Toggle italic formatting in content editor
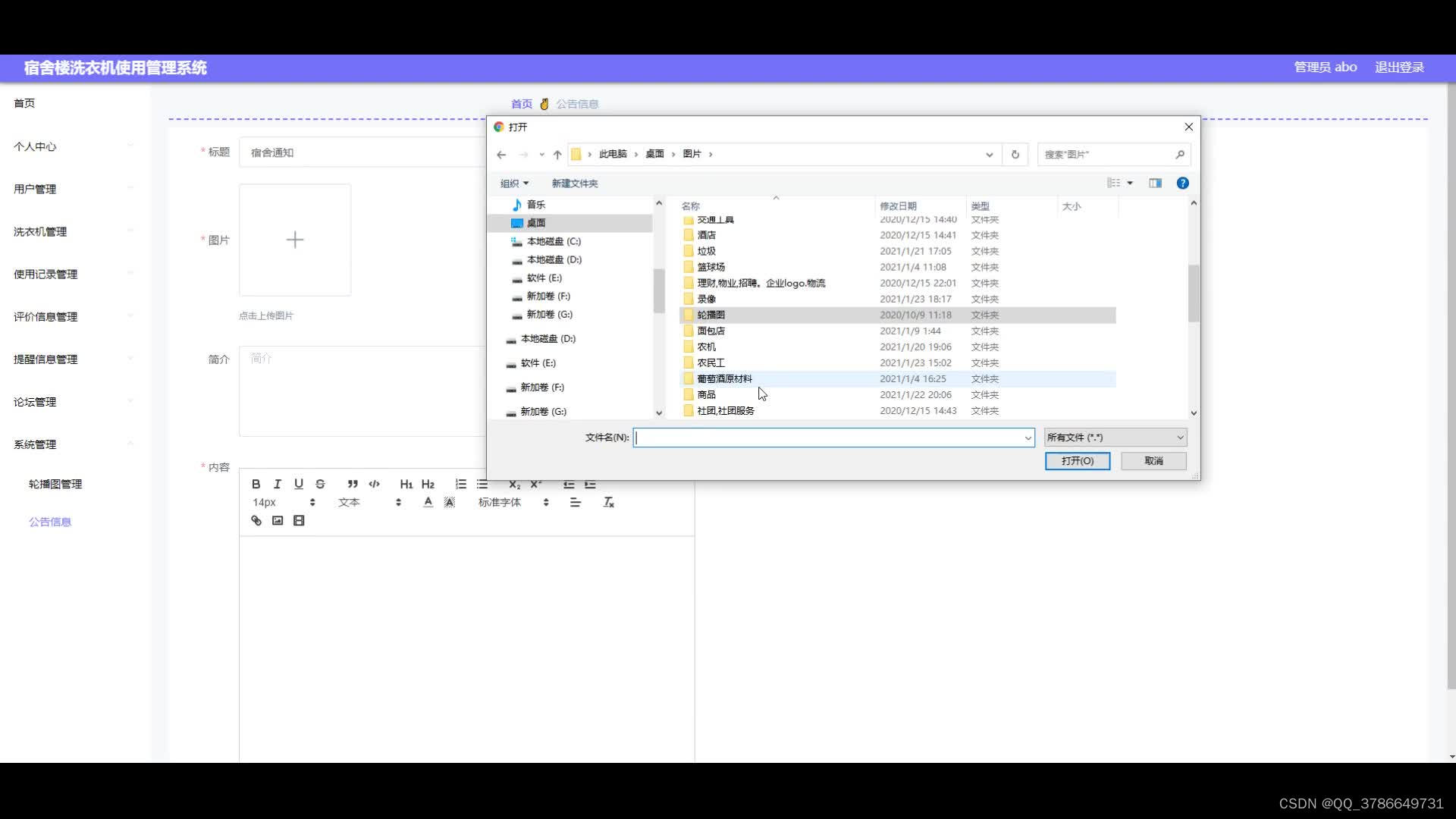 point(278,484)
